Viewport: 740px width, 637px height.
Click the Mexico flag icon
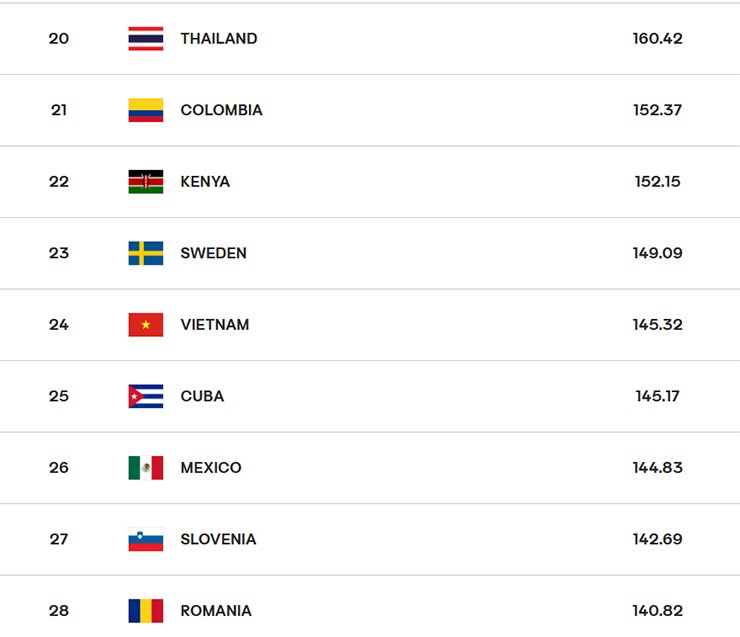146,468
